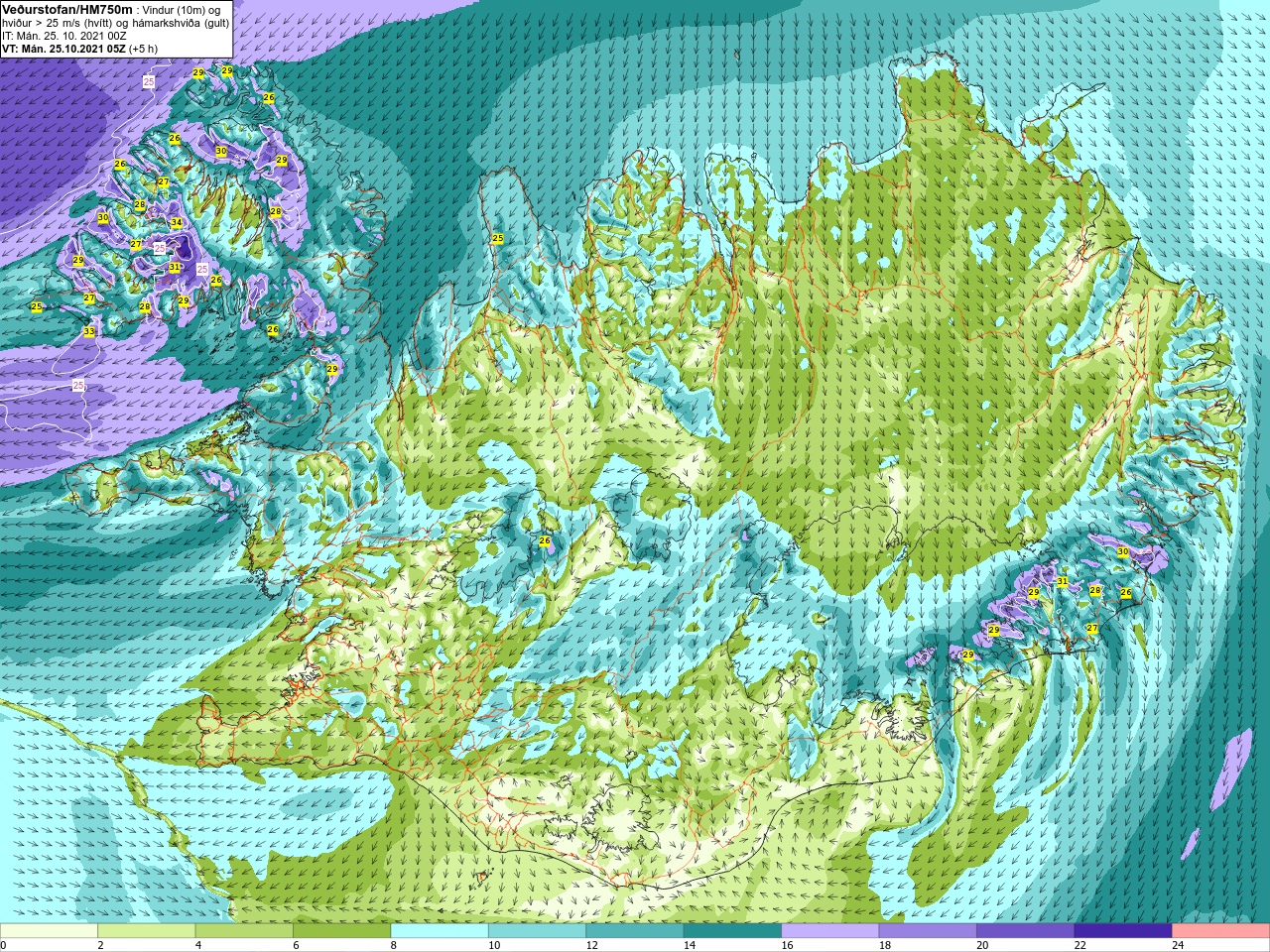Select the 20–22 m/s violet legend swatch

pos(1026,931)
